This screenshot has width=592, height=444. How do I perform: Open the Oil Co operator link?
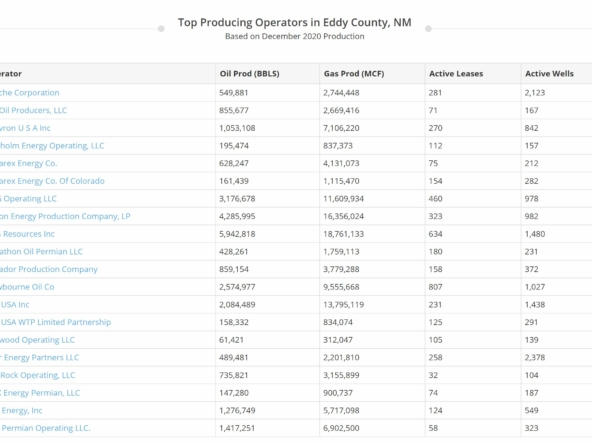tap(27, 287)
